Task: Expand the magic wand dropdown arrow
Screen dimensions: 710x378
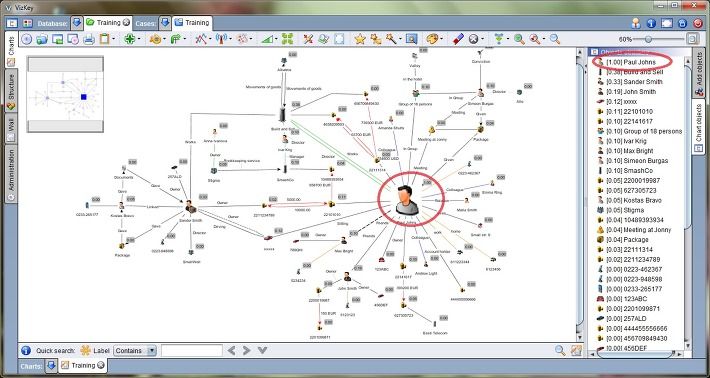Action: (x=400, y=39)
